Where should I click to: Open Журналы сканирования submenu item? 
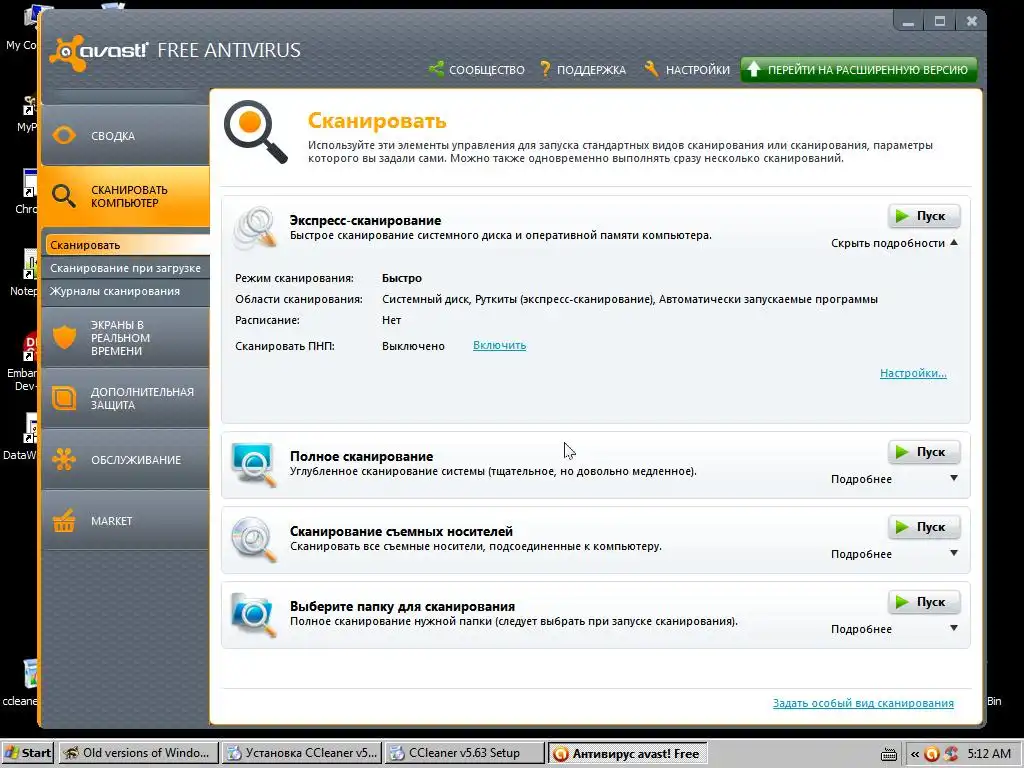(127, 291)
